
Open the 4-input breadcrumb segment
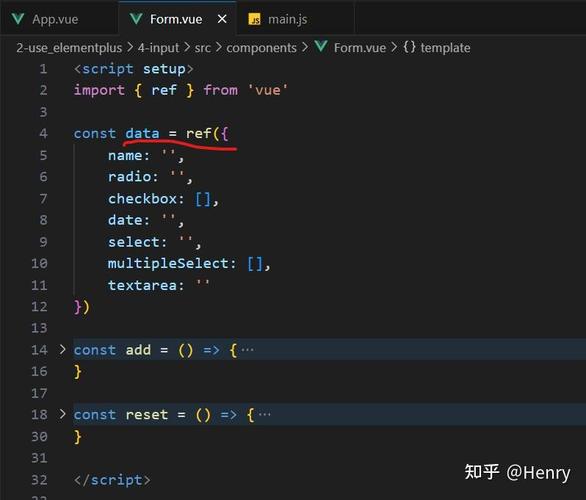point(158,48)
